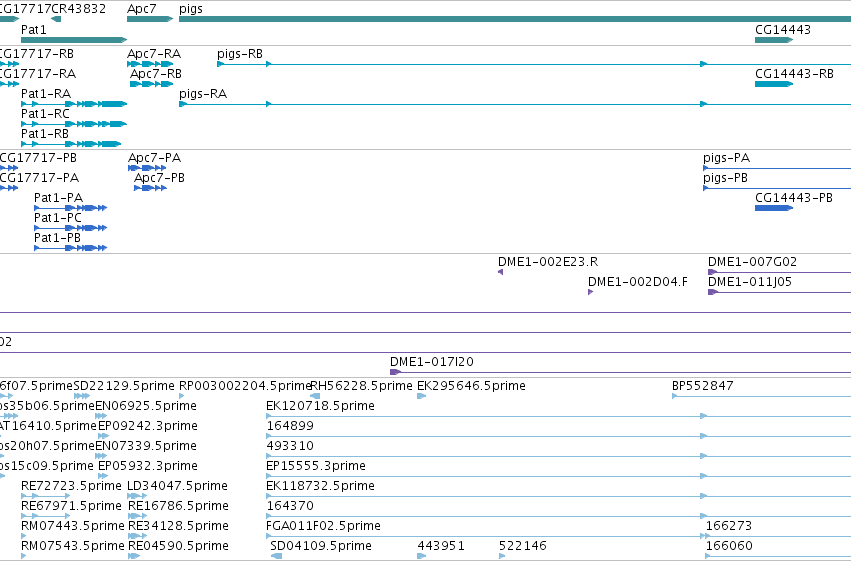
Task: Select the EK120718.5prime EST label
Action: pyautogui.click(x=320, y=406)
